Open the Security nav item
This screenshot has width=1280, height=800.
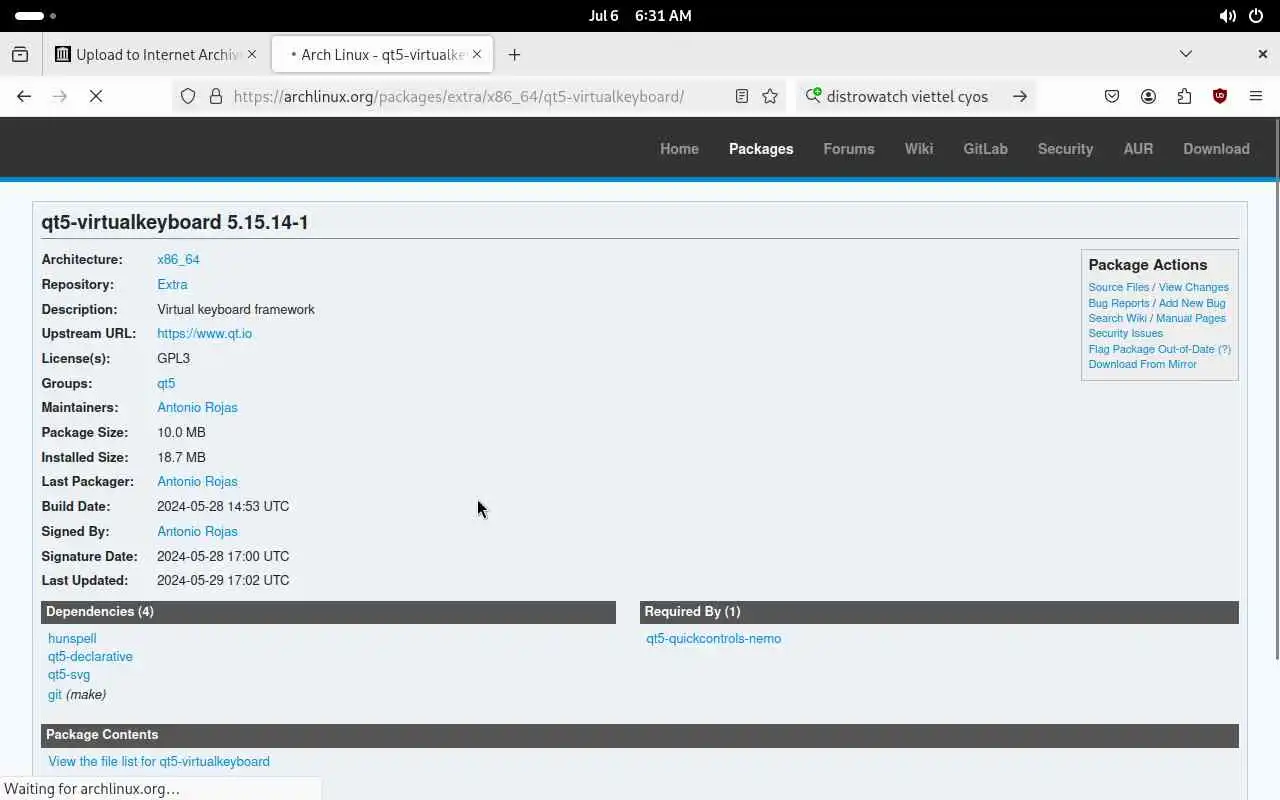1065,149
